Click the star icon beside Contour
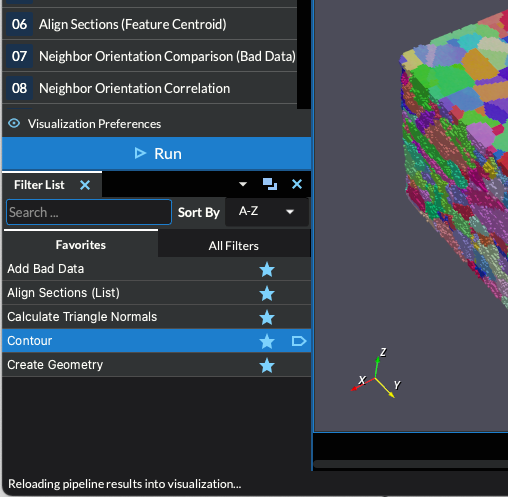Viewport: 508px width, 497px height. (267, 341)
